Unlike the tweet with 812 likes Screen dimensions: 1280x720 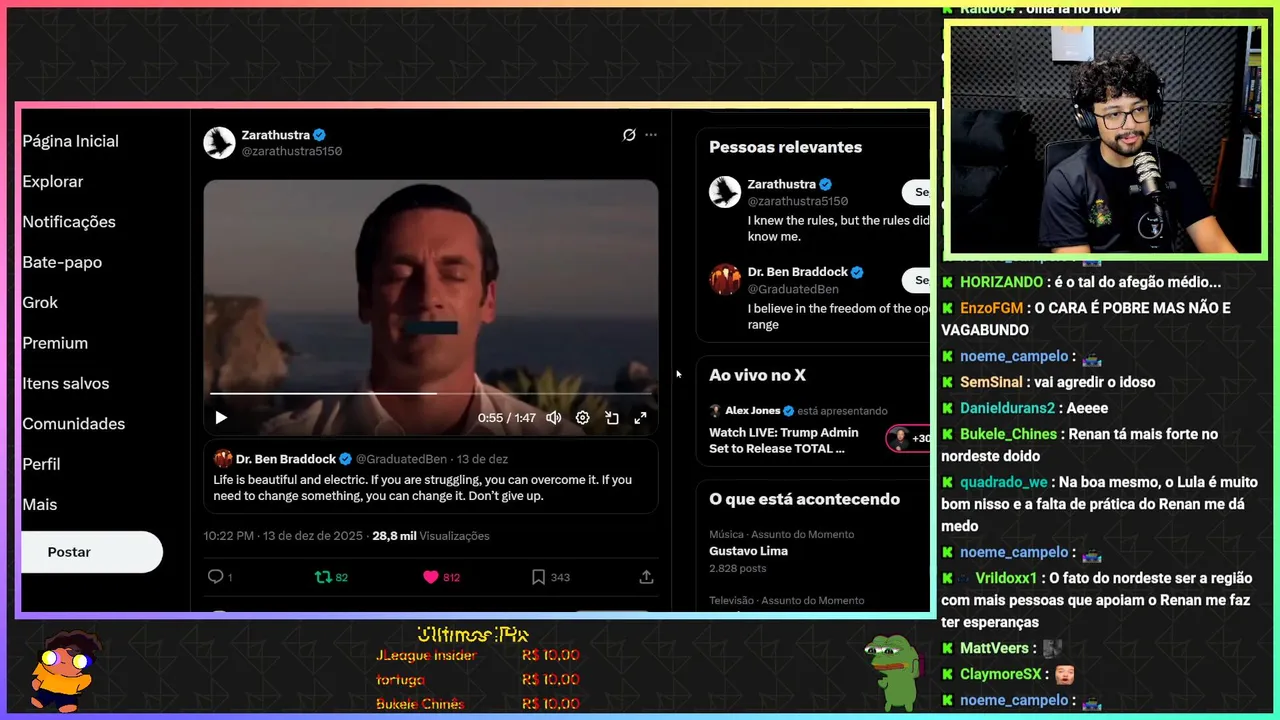point(441,577)
